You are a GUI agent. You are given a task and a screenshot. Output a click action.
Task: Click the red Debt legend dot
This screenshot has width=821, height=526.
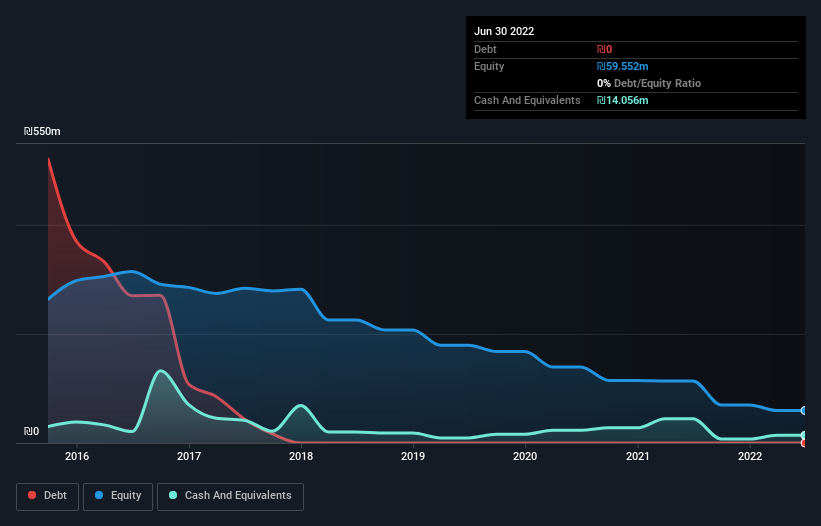pos(32,495)
